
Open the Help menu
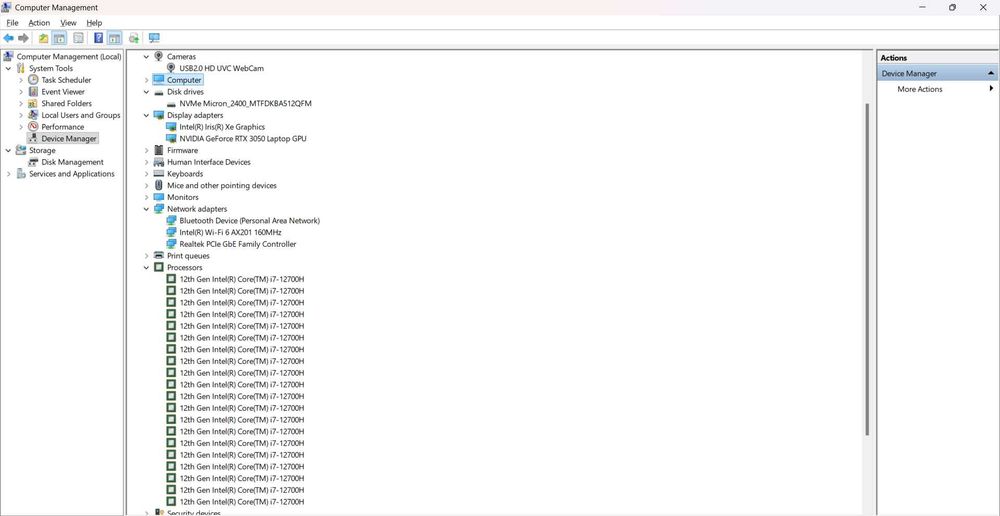tap(94, 23)
